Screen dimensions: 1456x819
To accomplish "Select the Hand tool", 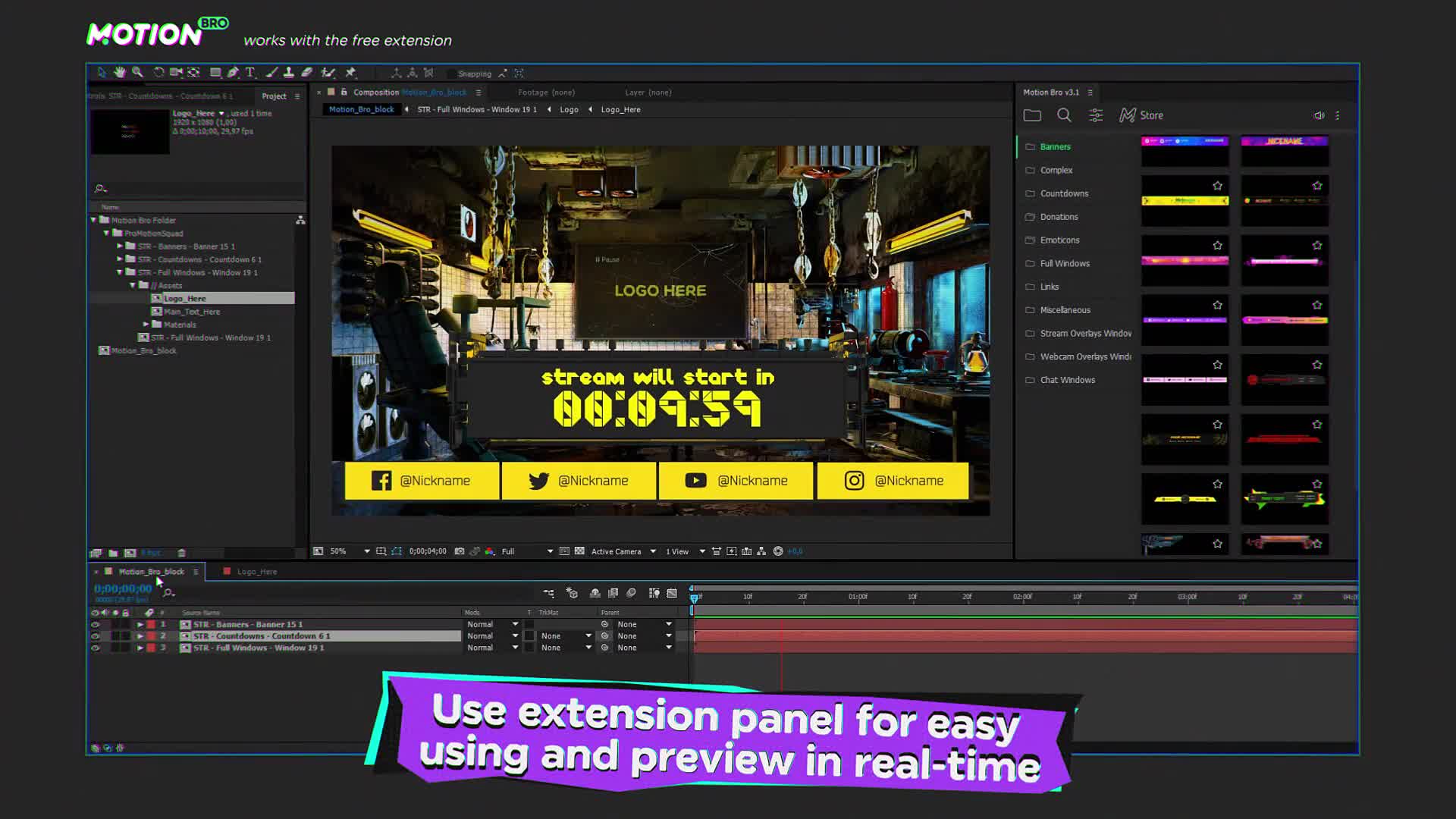I will coord(120,73).
